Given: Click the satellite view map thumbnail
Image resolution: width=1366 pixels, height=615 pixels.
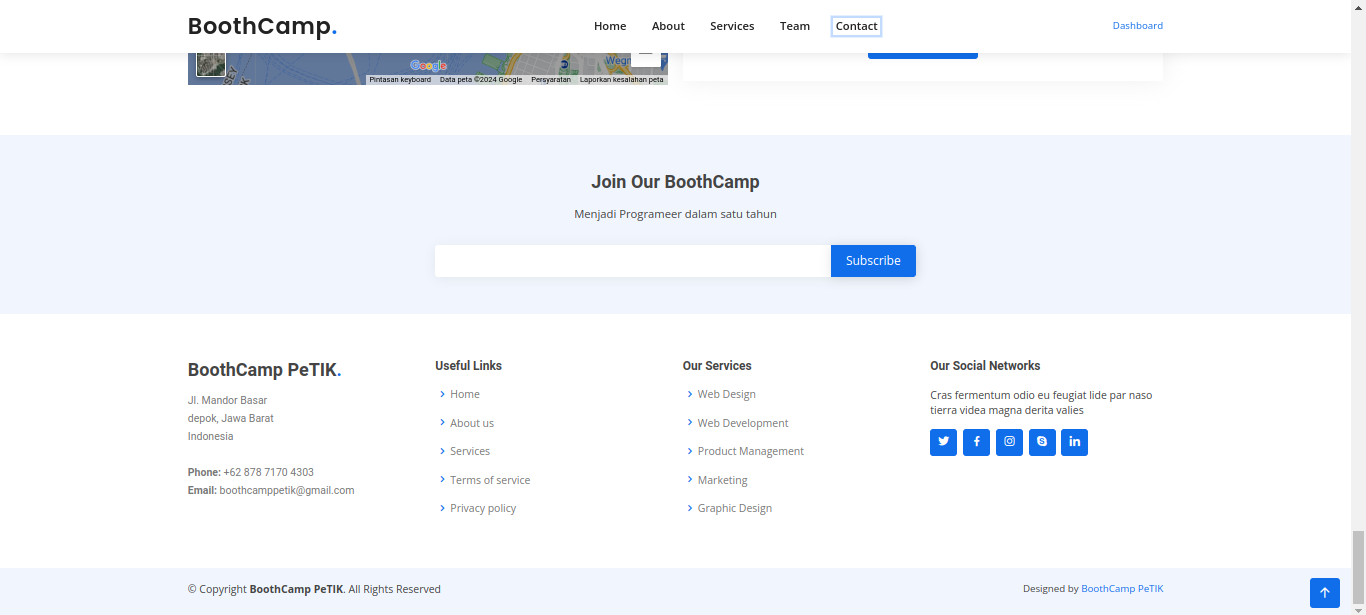Looking at the screenshot, I should tap(211, 65).
